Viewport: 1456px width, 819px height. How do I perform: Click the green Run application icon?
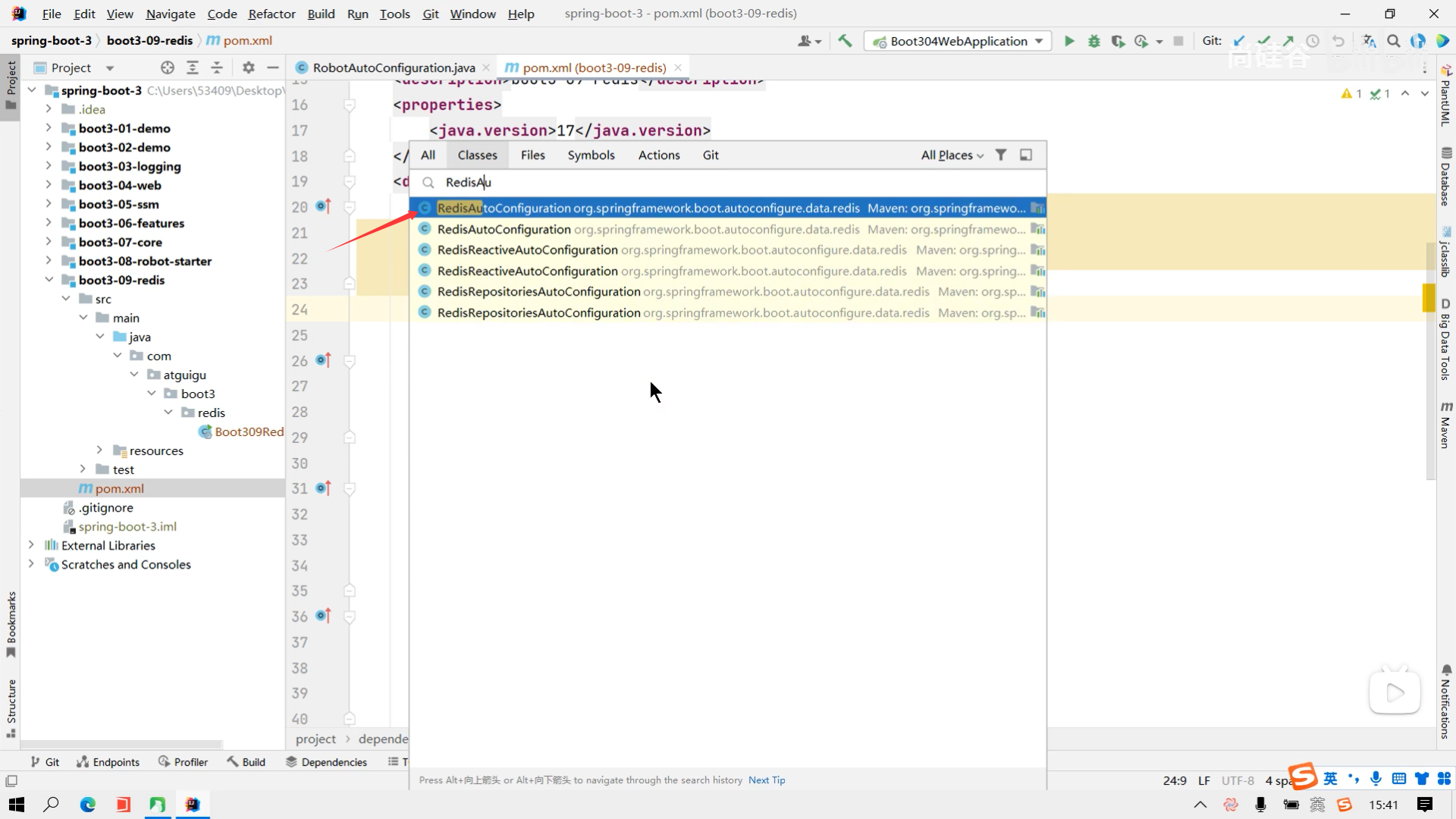click(1069, 41)
